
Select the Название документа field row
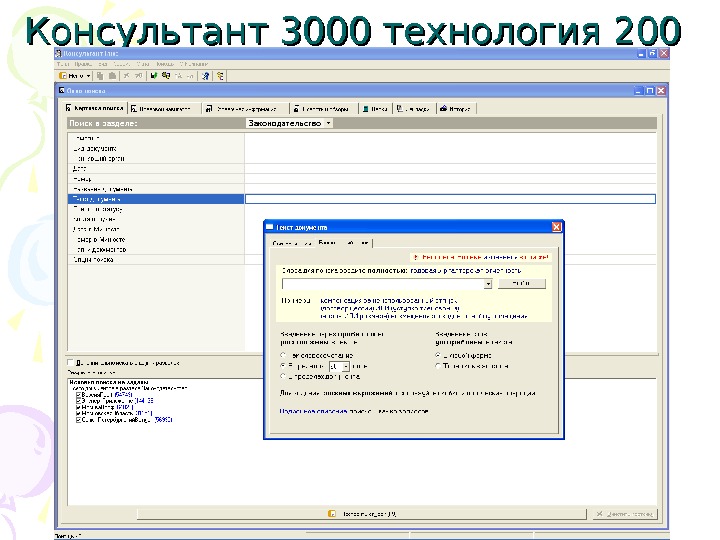(x=156, y=189)
